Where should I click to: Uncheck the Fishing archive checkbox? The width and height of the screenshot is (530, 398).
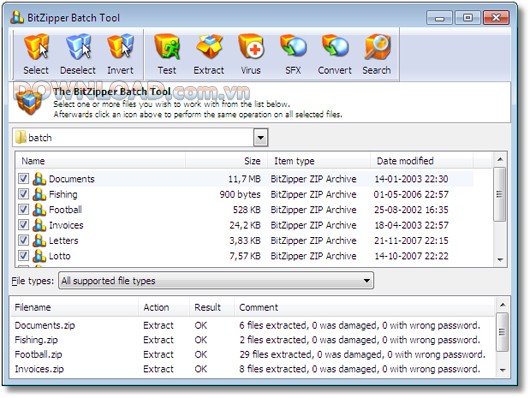(x=23, y=194)
